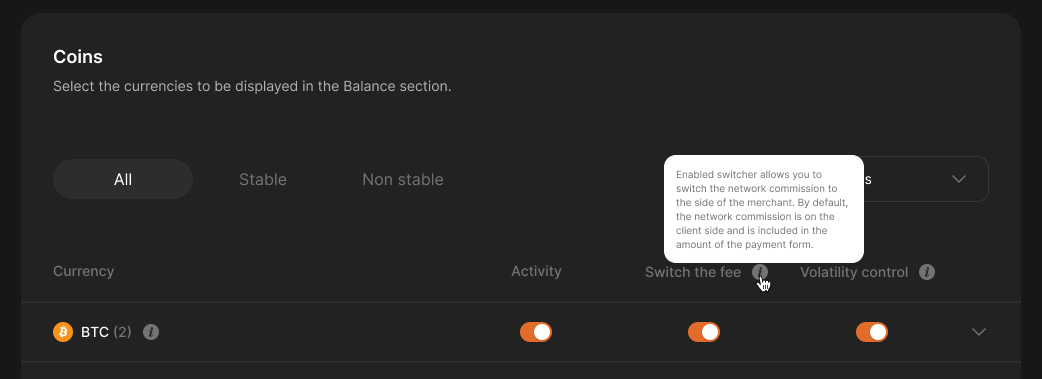Viewport: 1042px width, 379px height.
Task: Open the info icon next to BTC (2)
Action: coord(151,332)
